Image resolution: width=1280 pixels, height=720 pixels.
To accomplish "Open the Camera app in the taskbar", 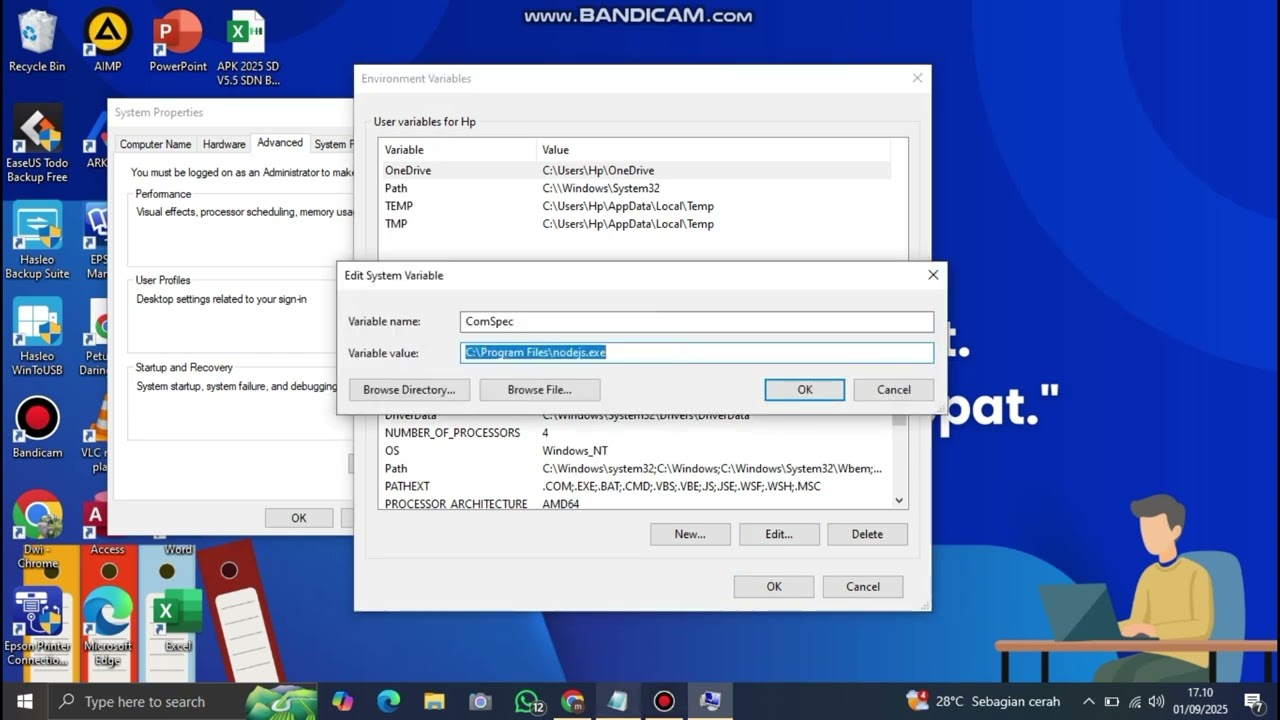I will [x=480, y=701].
